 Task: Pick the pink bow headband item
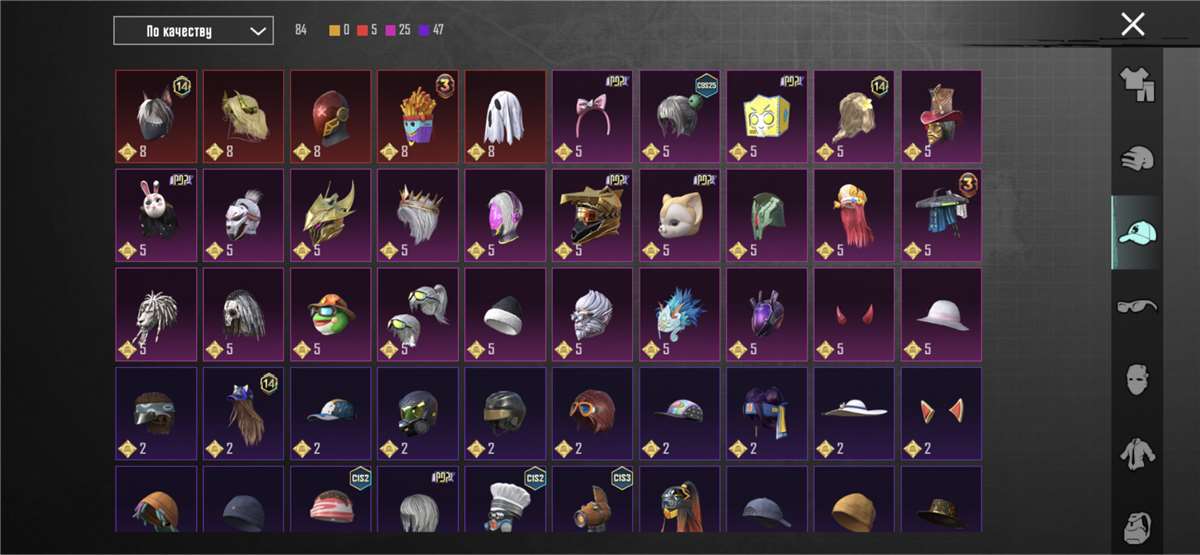[x=593, y=116]
